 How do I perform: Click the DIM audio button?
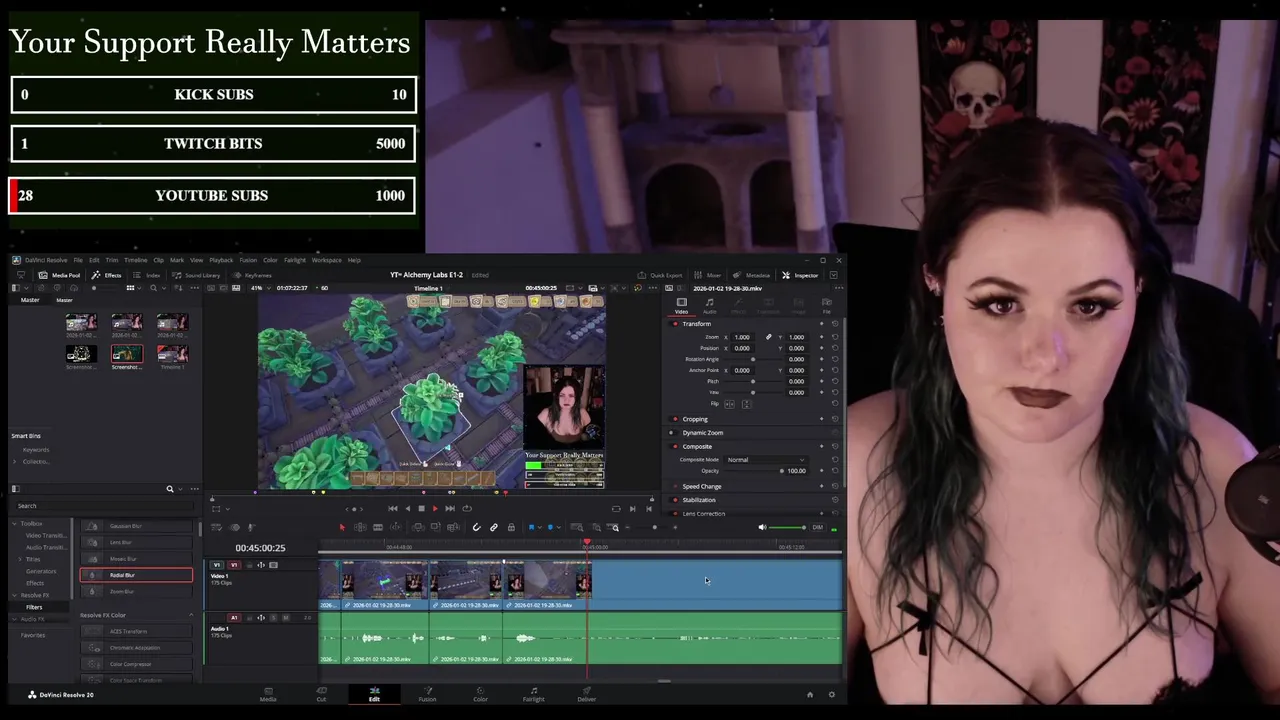pos(817,527)
